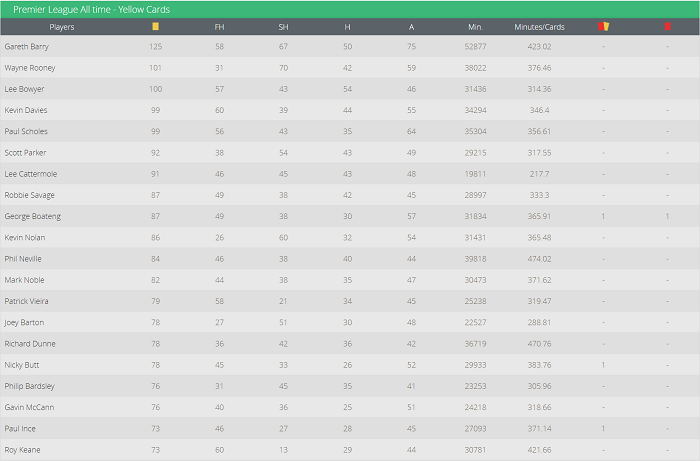Screen dimensions: 700x461
Task: Click the second yellow card header icon
Action: (x=603, y=27)
